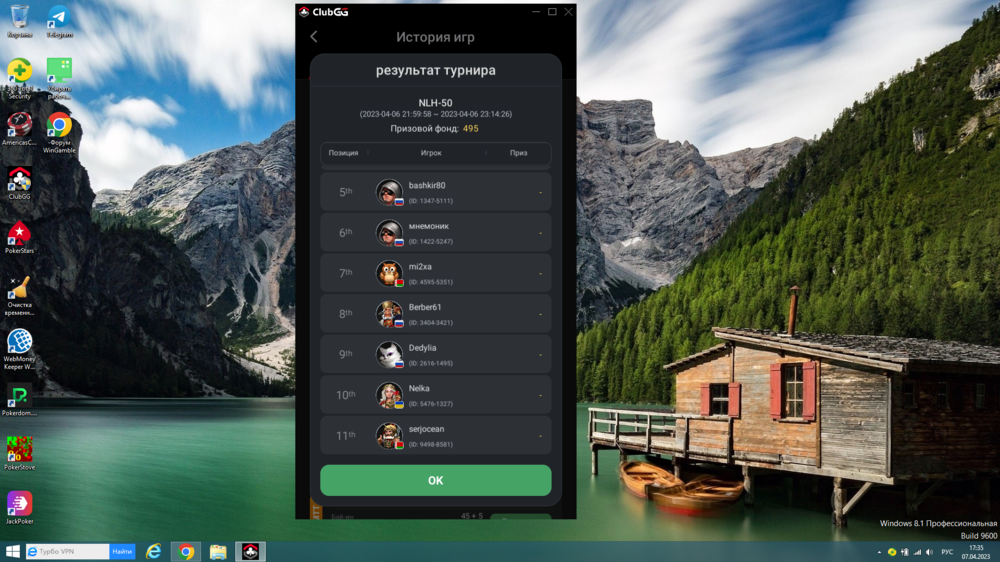The image size is (1000, 562).
Task: Launch PokerStove from the desktop
Action: (19, 451)
